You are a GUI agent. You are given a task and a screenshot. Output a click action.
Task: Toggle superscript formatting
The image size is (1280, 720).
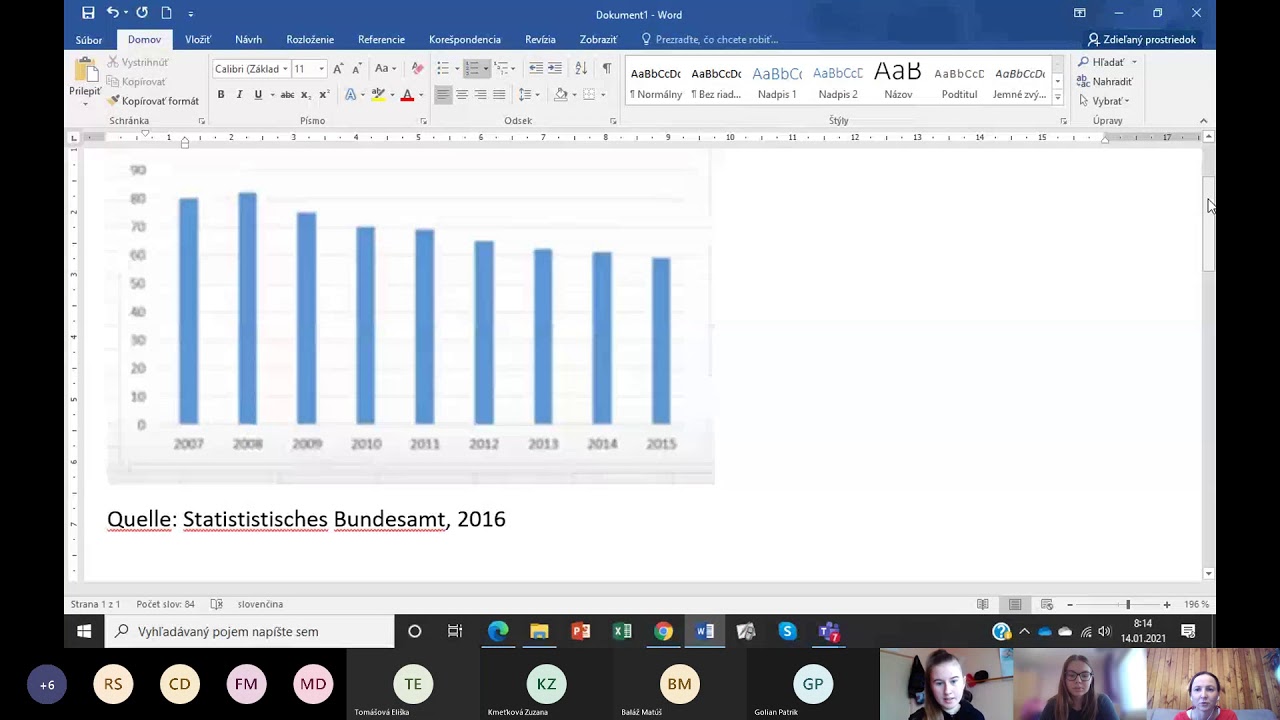point(324,95)
